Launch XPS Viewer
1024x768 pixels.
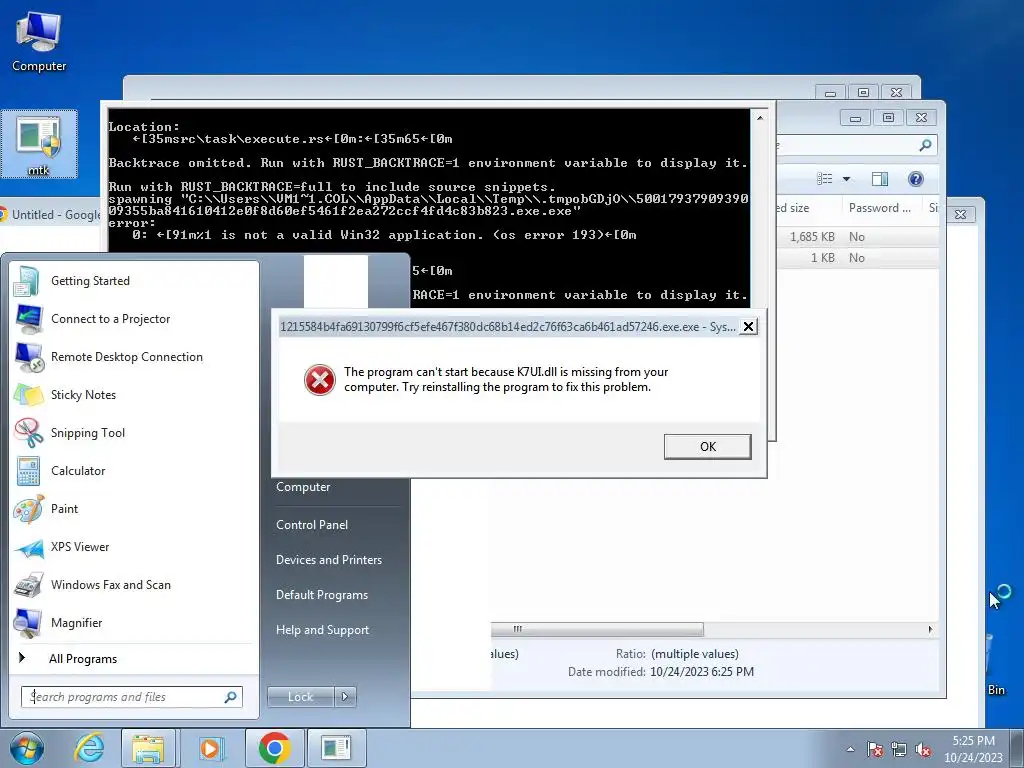coord(134,547)
